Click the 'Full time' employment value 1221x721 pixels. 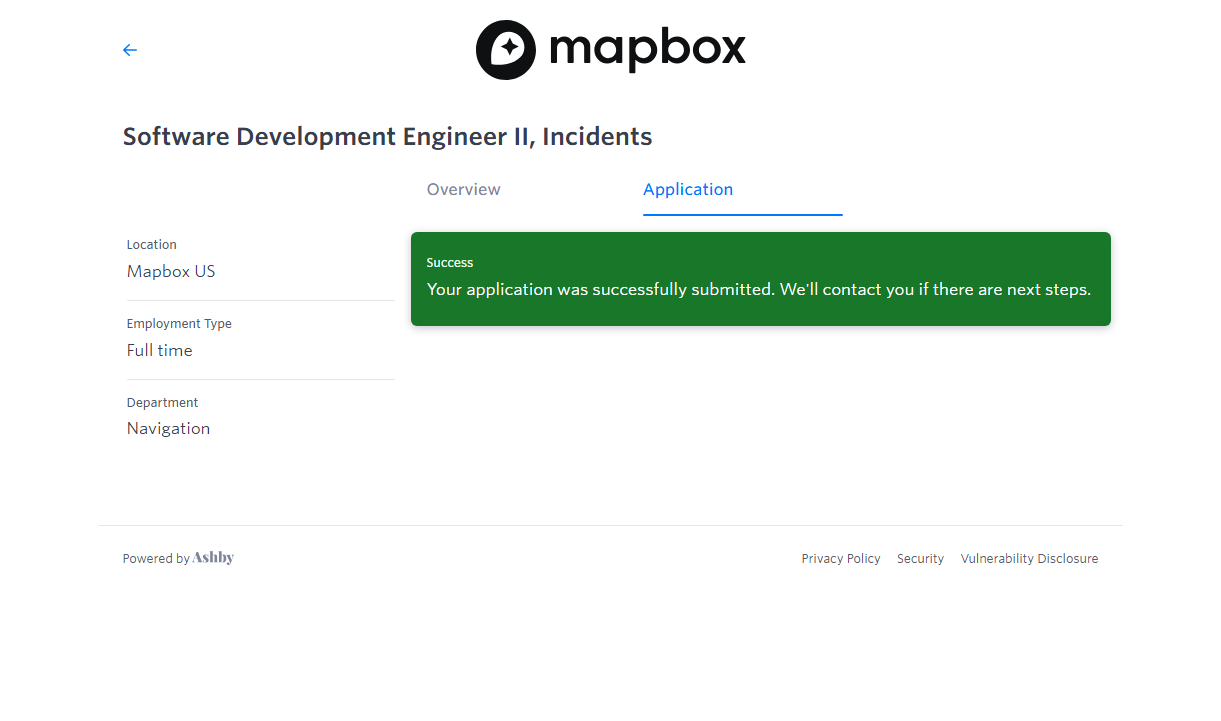point(159,351)
